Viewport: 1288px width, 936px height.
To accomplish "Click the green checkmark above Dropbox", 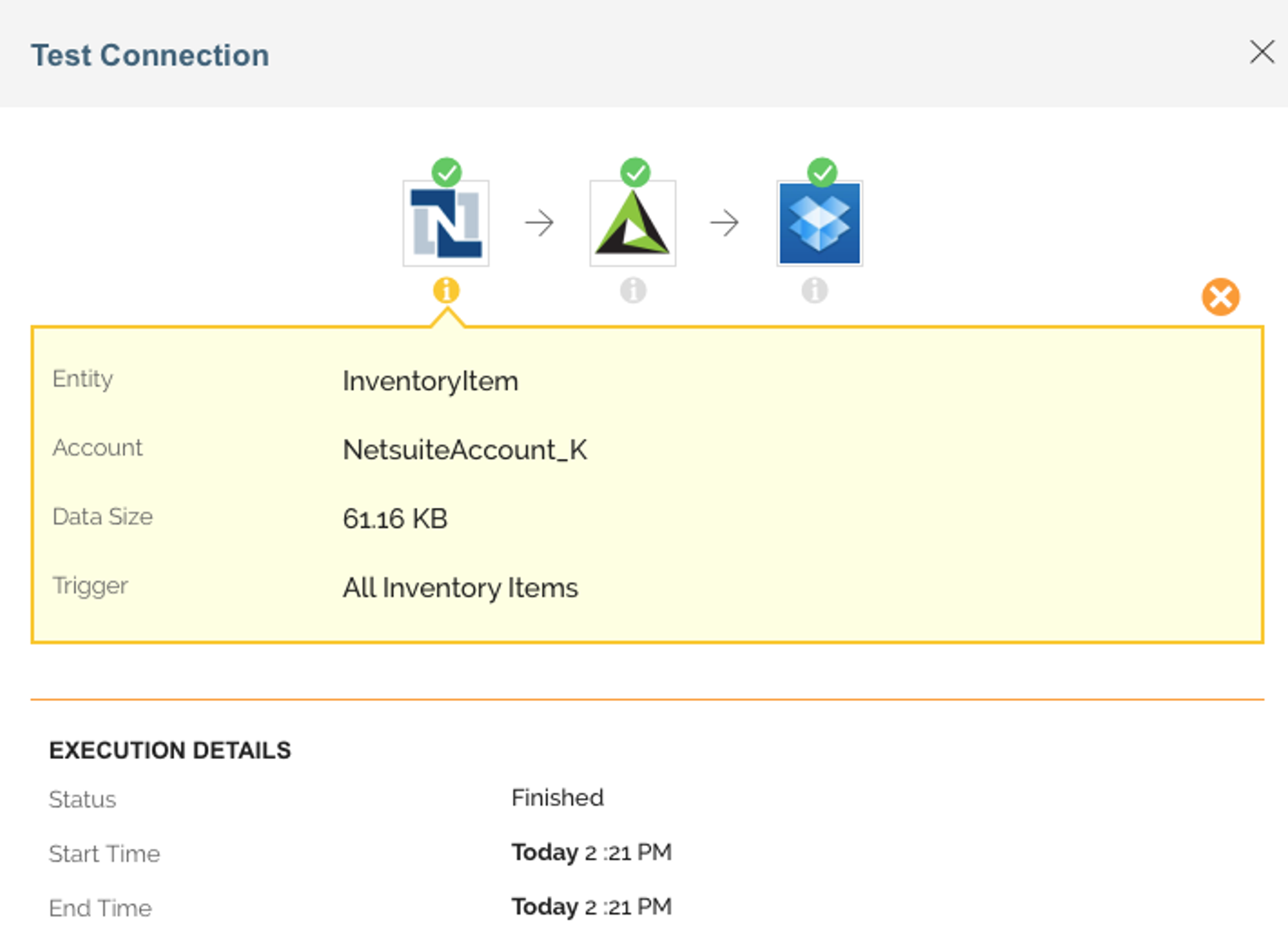I will 822,172.
